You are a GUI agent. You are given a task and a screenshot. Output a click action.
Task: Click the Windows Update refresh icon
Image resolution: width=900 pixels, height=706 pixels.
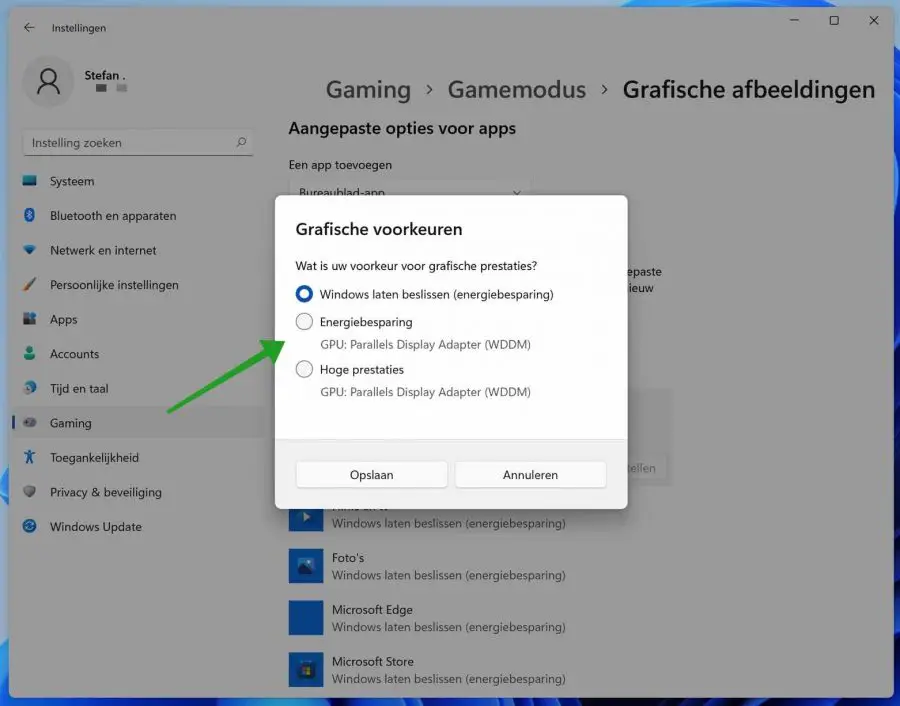29,526
